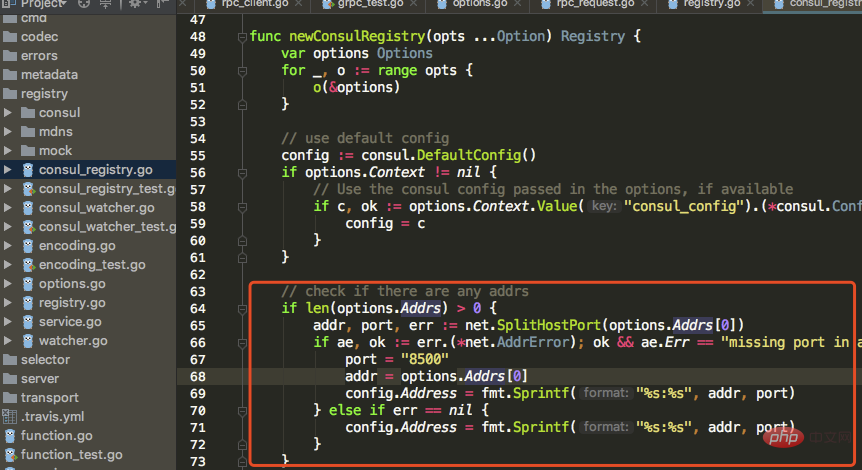This screenshot has height=470, width=862.
Task: Click the "8500" string on line 67
Action: click(x=424, y=359)
